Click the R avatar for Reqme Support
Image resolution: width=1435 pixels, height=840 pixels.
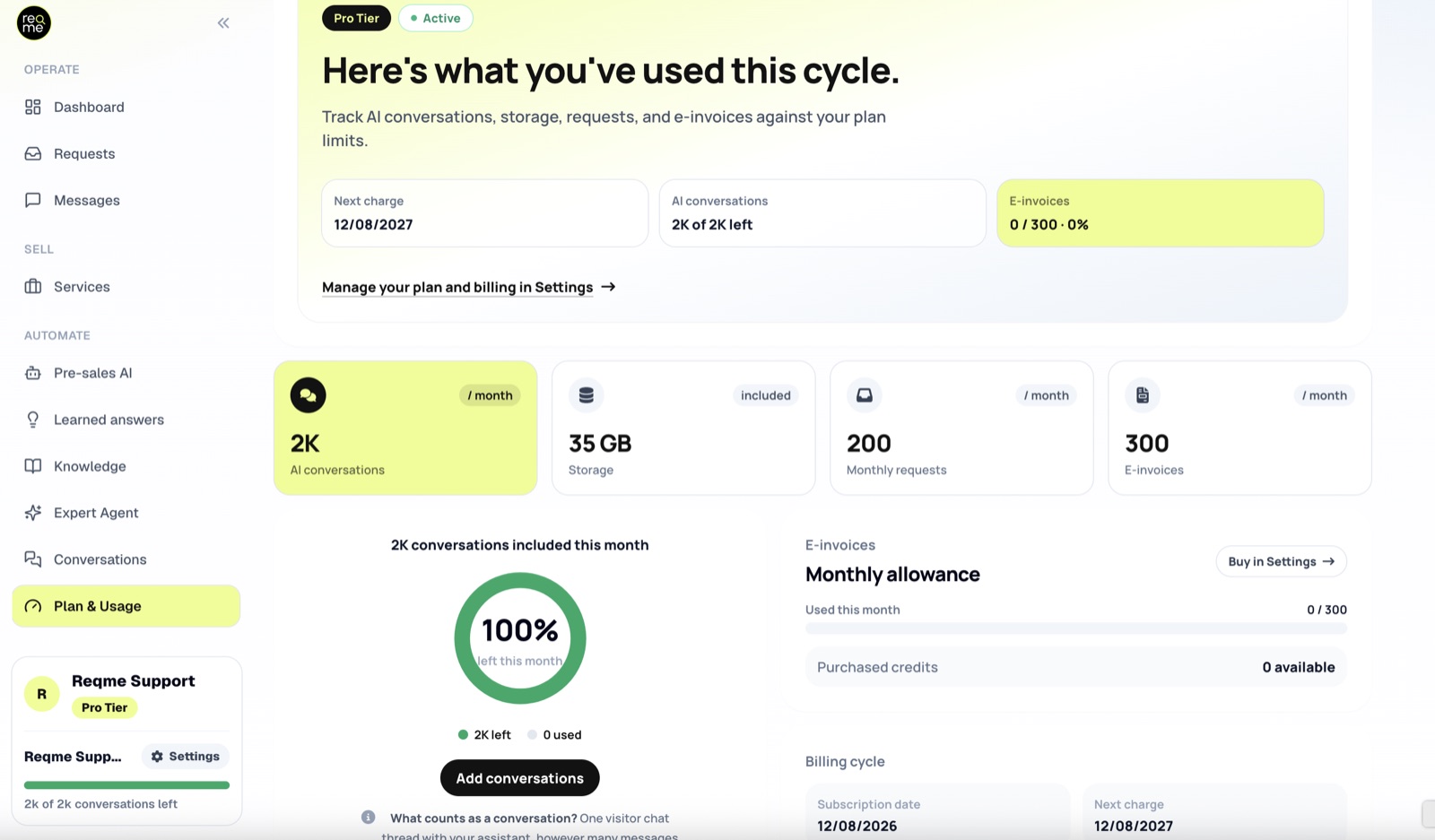coord(41,694)
